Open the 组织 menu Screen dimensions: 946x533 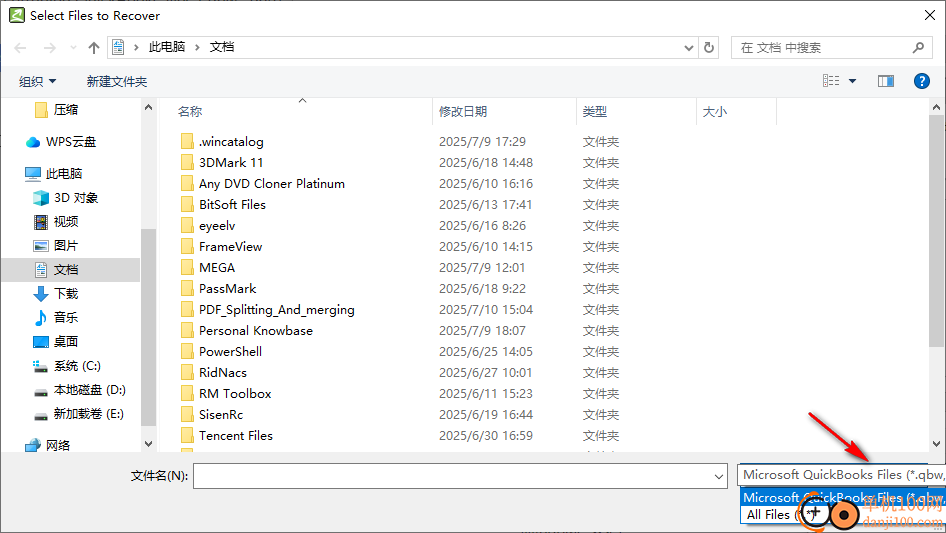(37, 81)
